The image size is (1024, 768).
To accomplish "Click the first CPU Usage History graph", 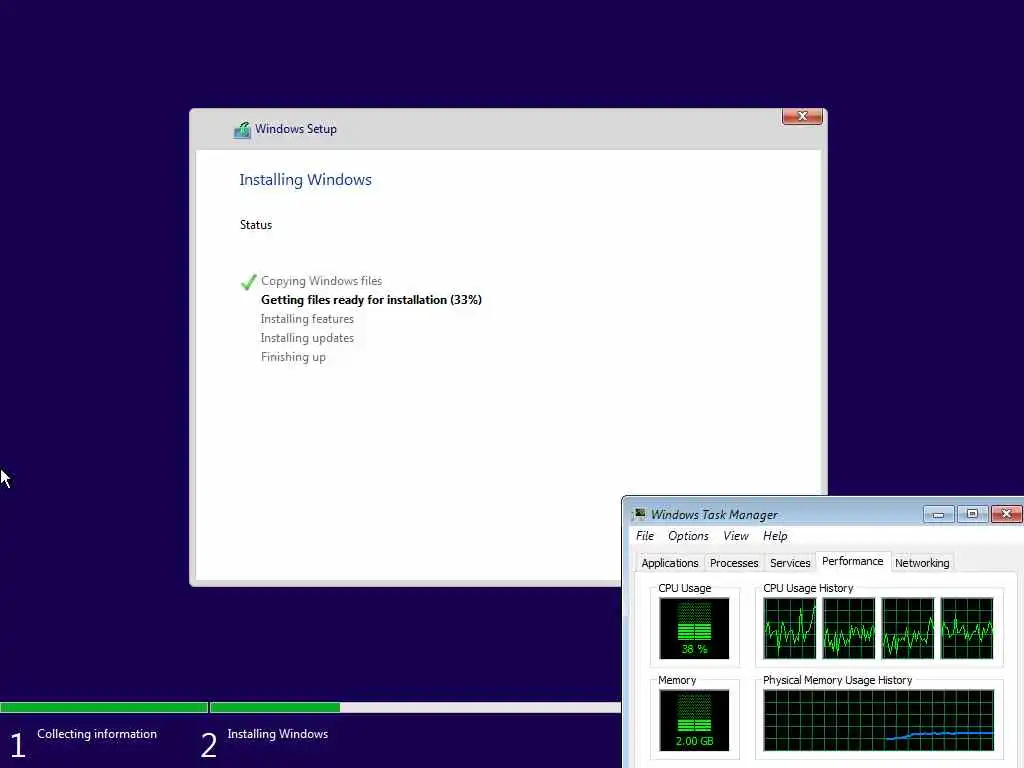I will (x=790, y=628).
